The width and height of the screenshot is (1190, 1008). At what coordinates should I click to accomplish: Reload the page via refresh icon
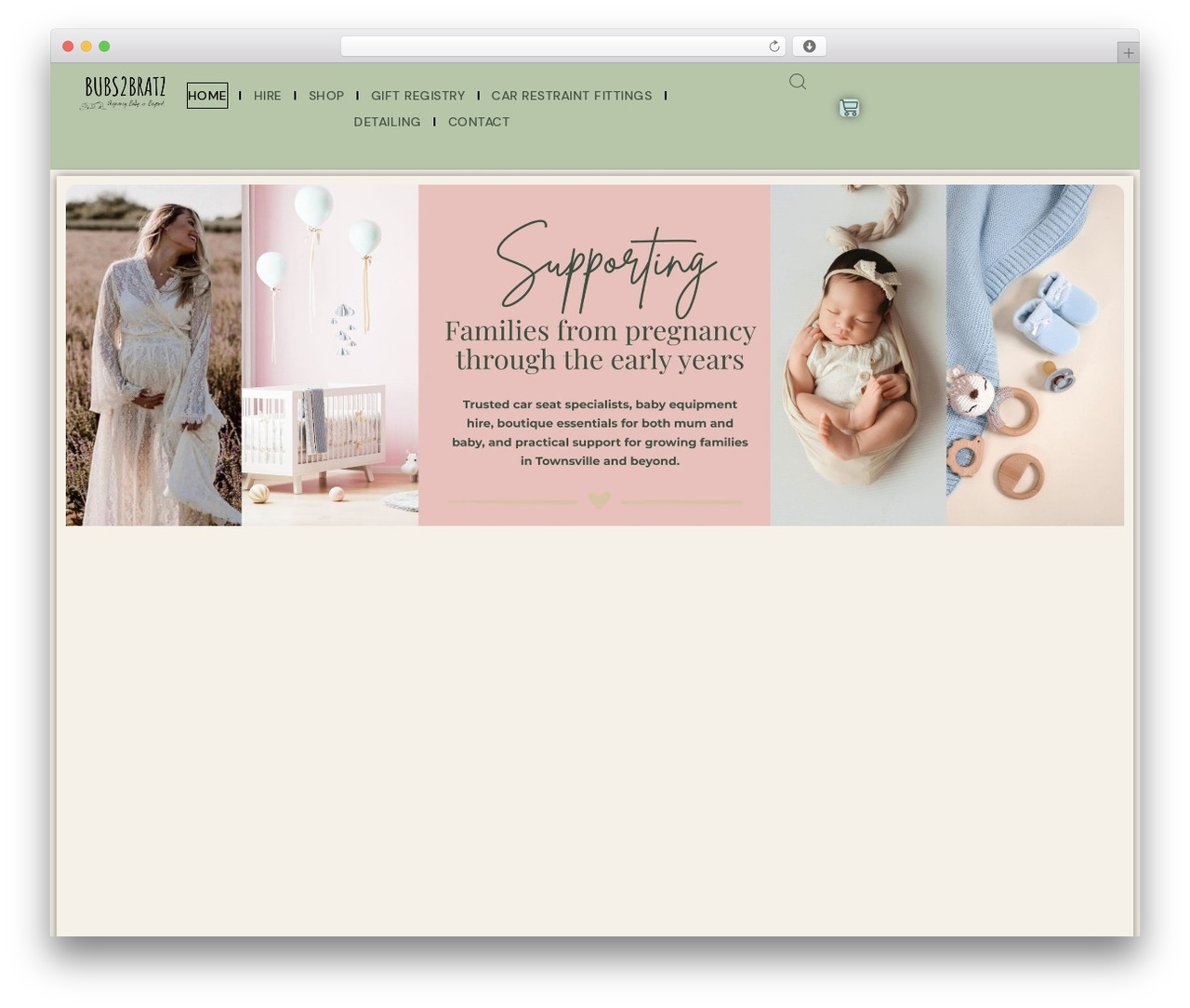[x=773, y=46]
